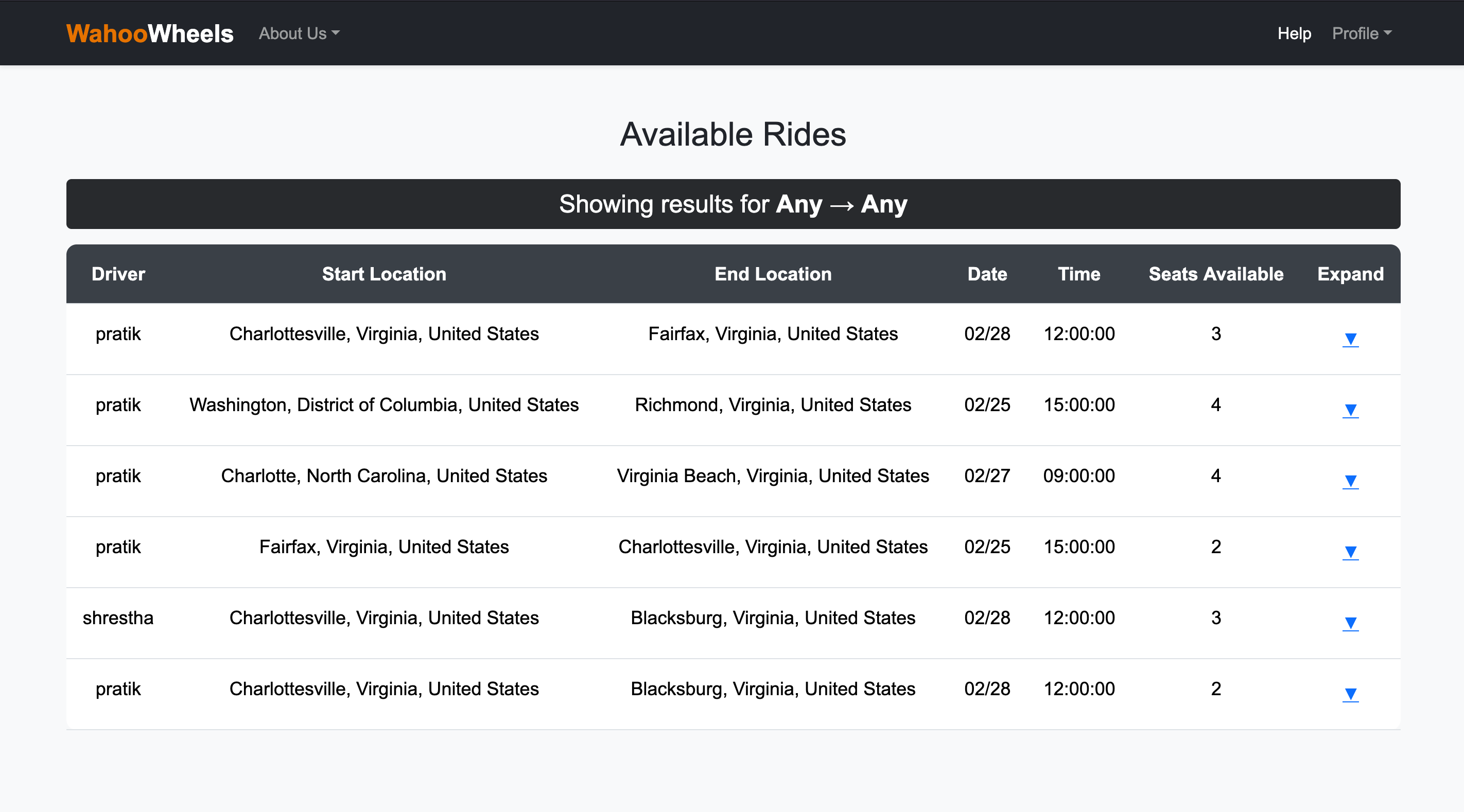Click the Seats Available column header
Image resolution: width=1464 pixels, height=812 pixels.
[x=1216, y=274]
